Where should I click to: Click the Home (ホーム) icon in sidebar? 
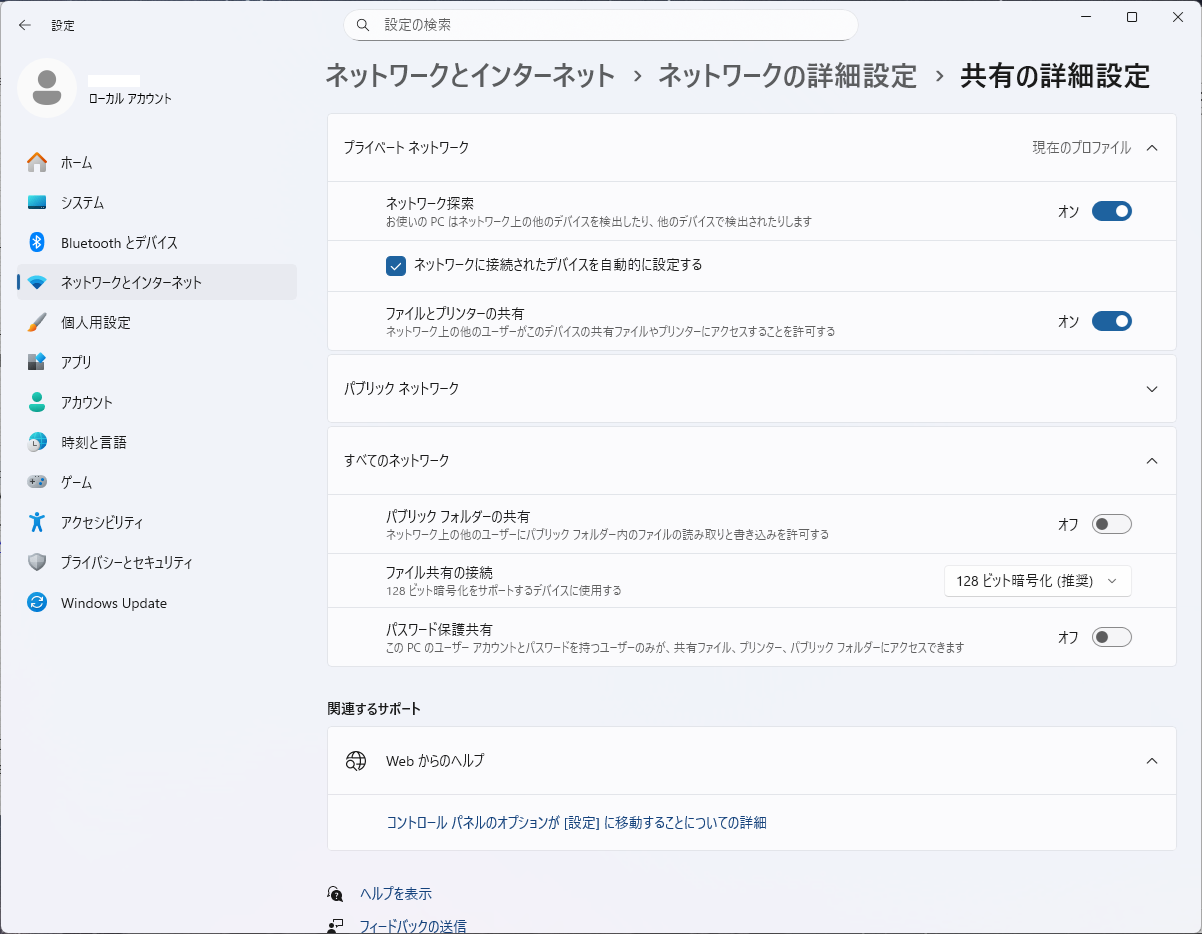[37, 162]
